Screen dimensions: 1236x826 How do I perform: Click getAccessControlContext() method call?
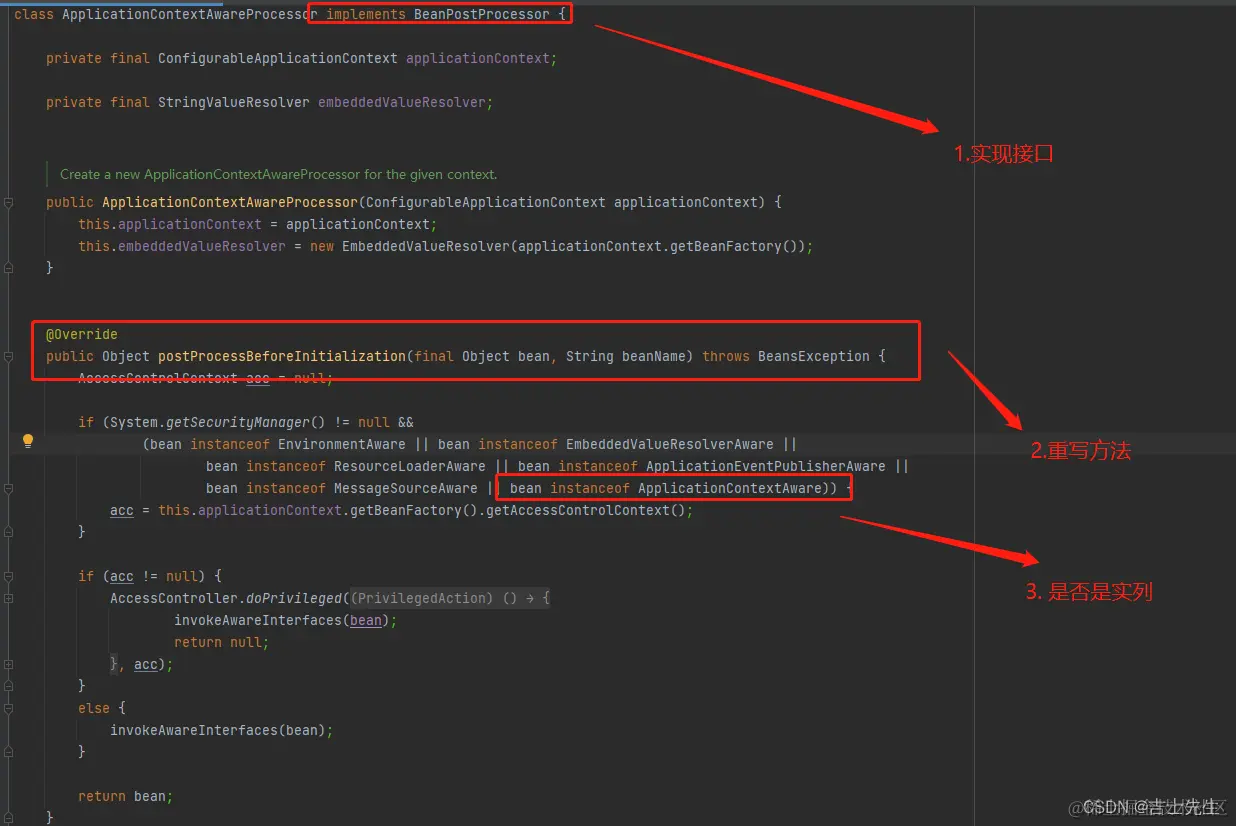(586, 510)
